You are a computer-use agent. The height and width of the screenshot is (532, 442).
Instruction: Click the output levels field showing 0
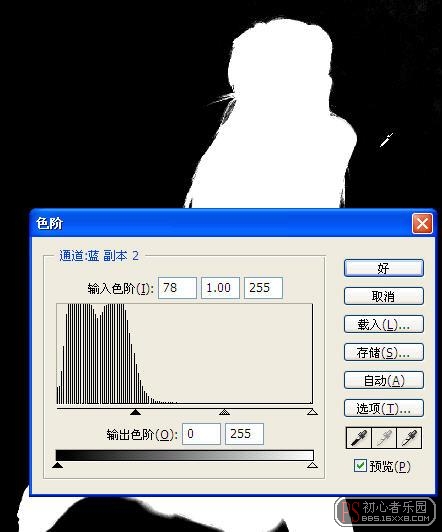tap(201, 434)
